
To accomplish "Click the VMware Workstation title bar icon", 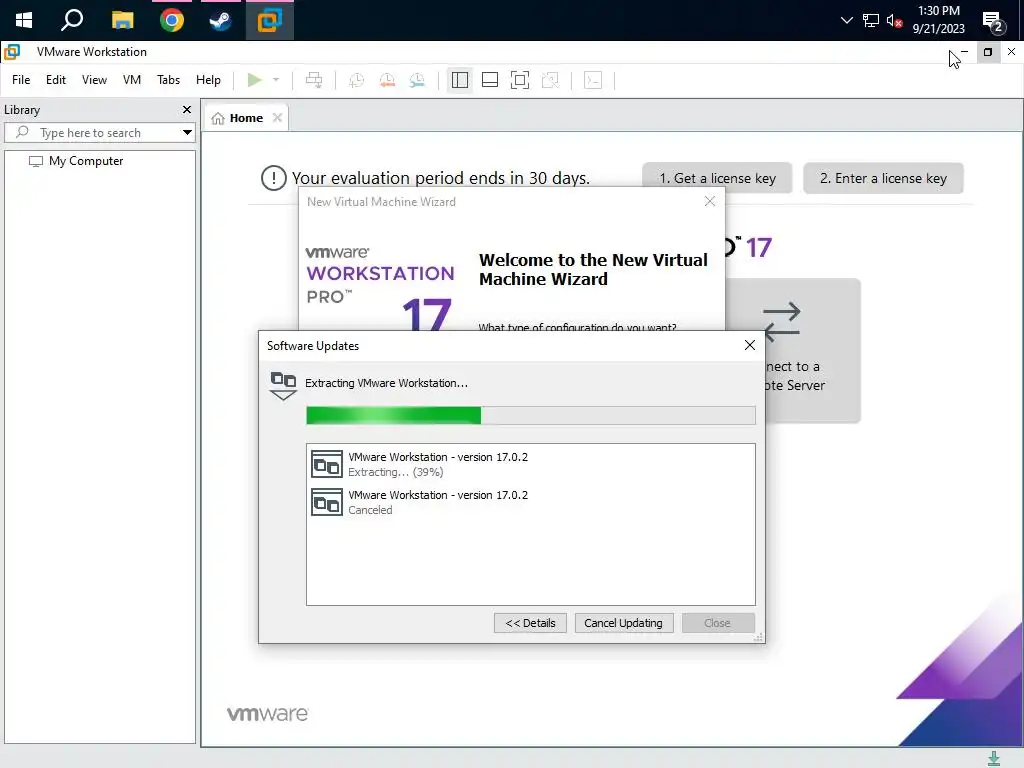I will [x=12, y=52].
